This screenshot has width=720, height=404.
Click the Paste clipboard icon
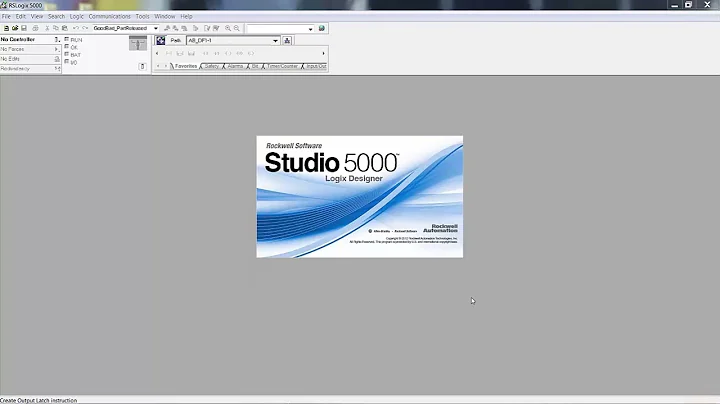click(65, 28)
